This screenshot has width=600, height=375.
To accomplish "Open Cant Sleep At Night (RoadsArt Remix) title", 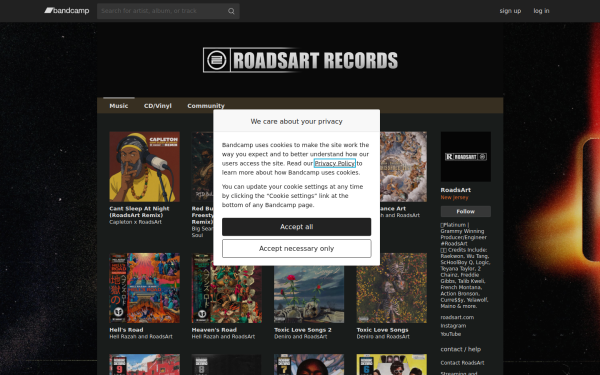I will click(139, 212).
